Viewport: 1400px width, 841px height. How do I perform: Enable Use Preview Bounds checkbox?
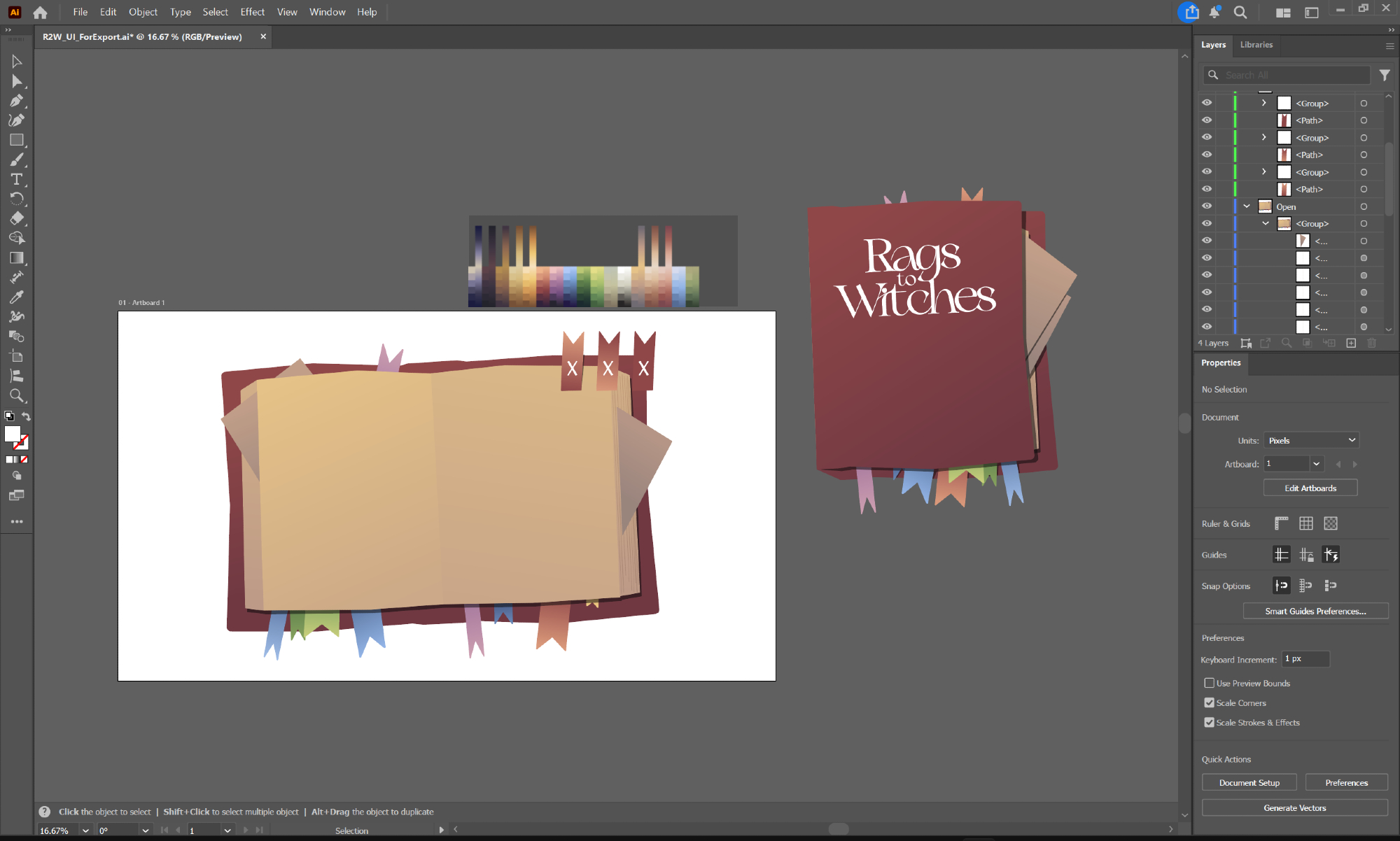tap(1209, 683)
